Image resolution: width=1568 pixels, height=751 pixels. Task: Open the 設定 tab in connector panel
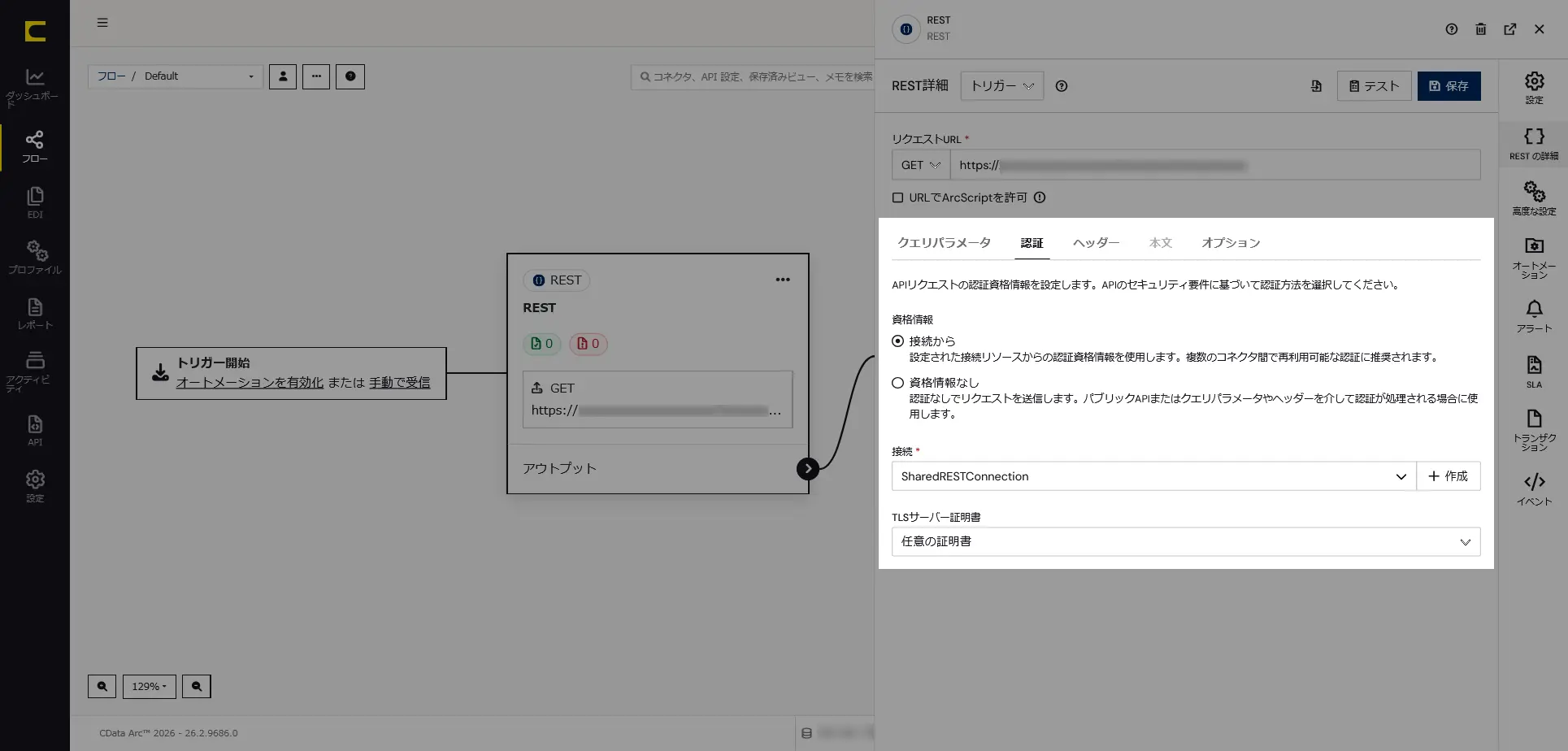[1534, 87]
